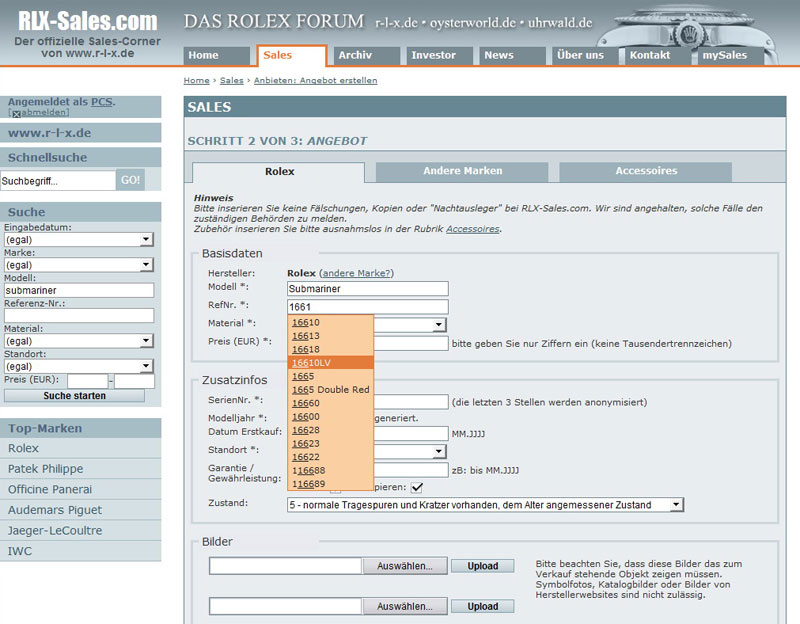Open the News navigation tab
Viewport: 800px width, 624px height.
click(512, 56)
